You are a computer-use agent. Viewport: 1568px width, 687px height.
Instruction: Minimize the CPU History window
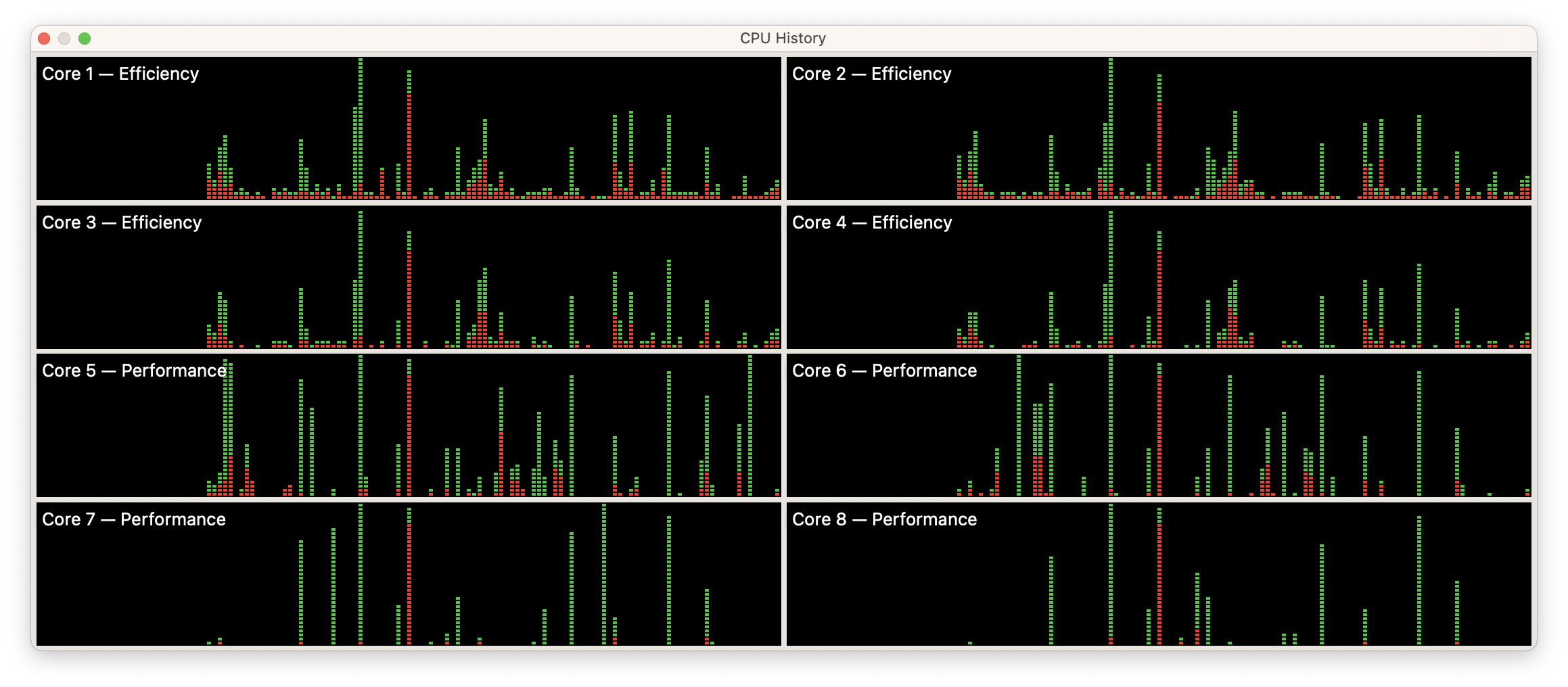pyautogui.click(x=64, y=39)
